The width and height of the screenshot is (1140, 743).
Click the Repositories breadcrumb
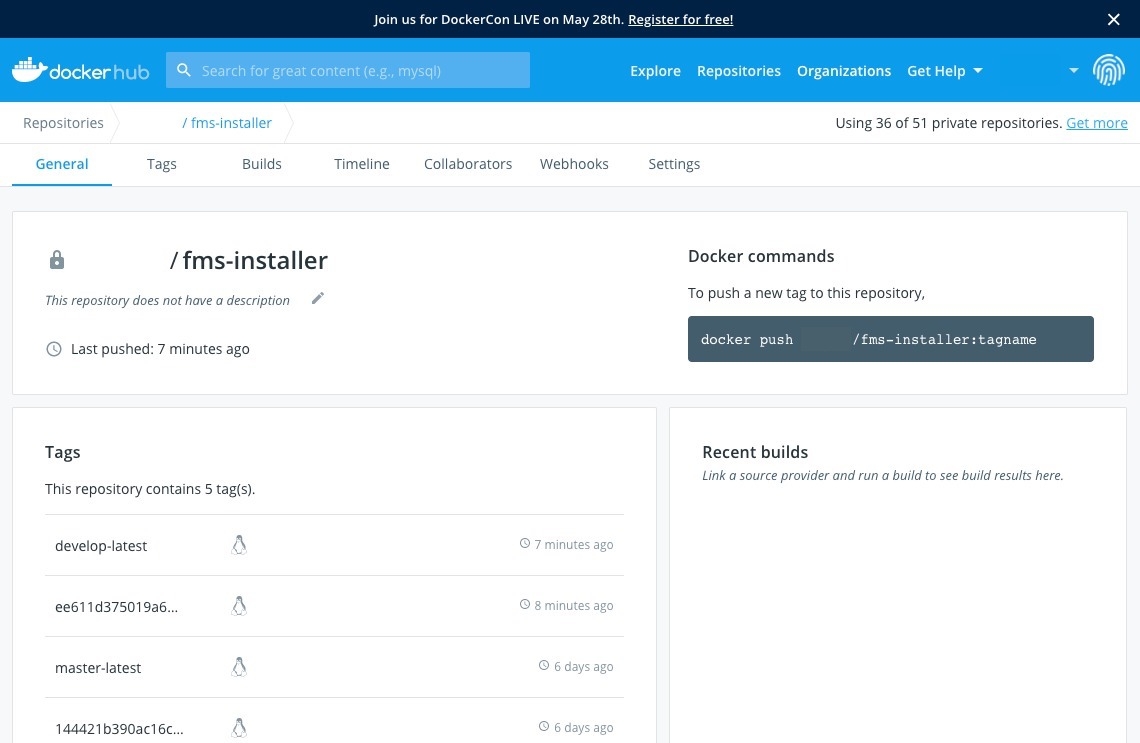(x=63, y=123)
